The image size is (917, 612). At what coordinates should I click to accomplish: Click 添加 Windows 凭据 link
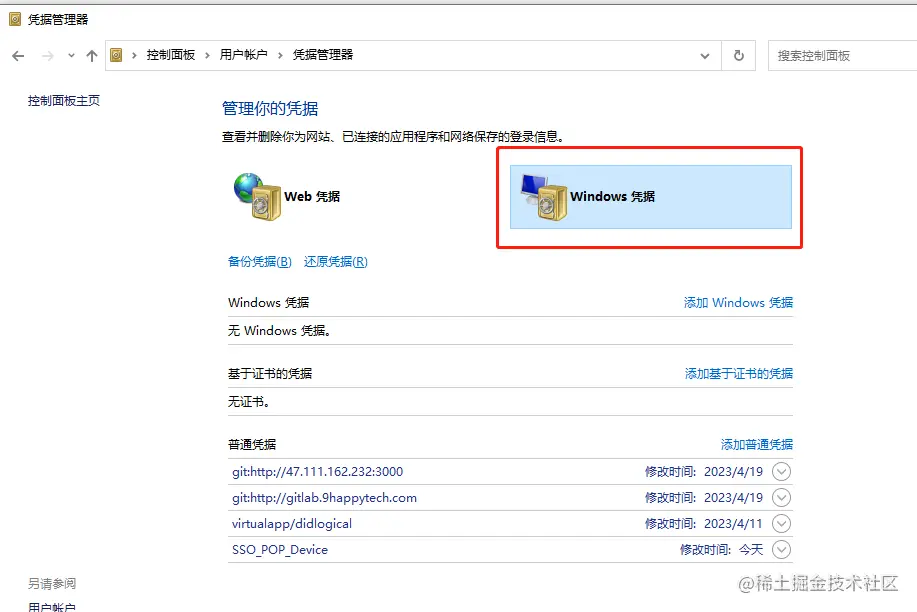tap(739, 302)
